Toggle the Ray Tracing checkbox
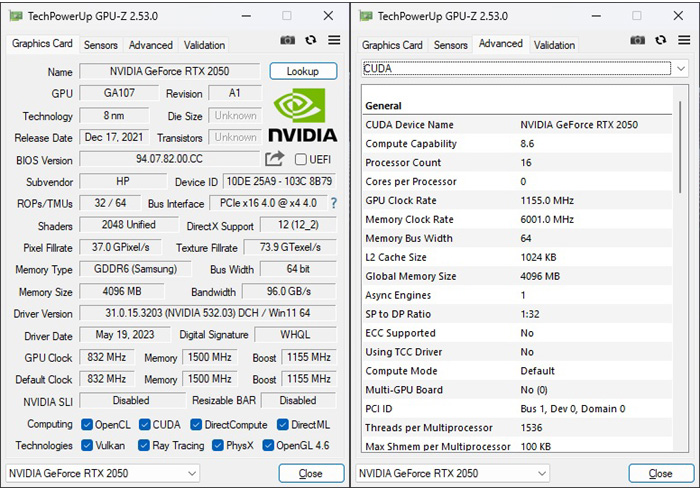 point(144,445)
